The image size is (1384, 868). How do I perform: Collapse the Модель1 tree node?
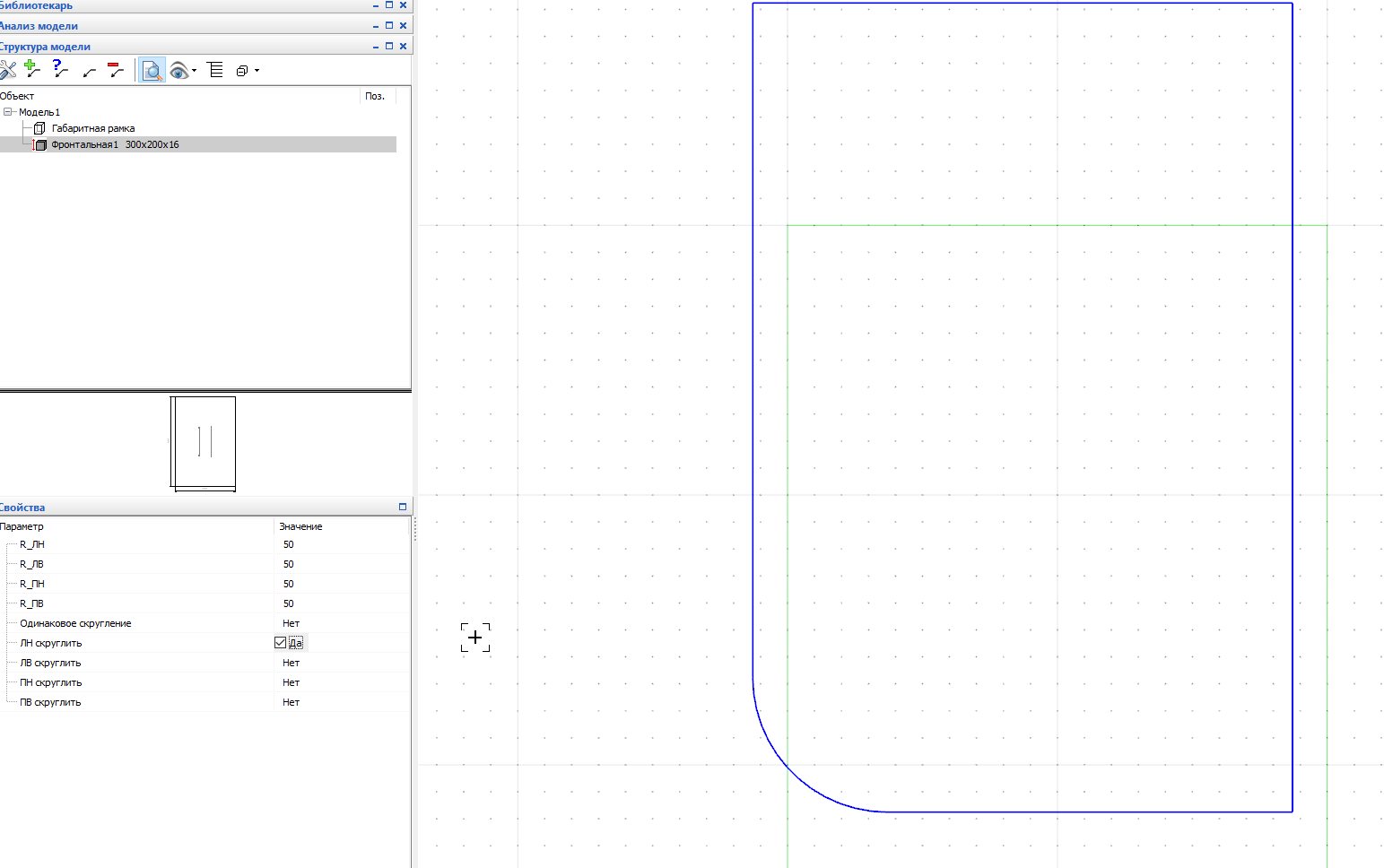coord(8,112)
